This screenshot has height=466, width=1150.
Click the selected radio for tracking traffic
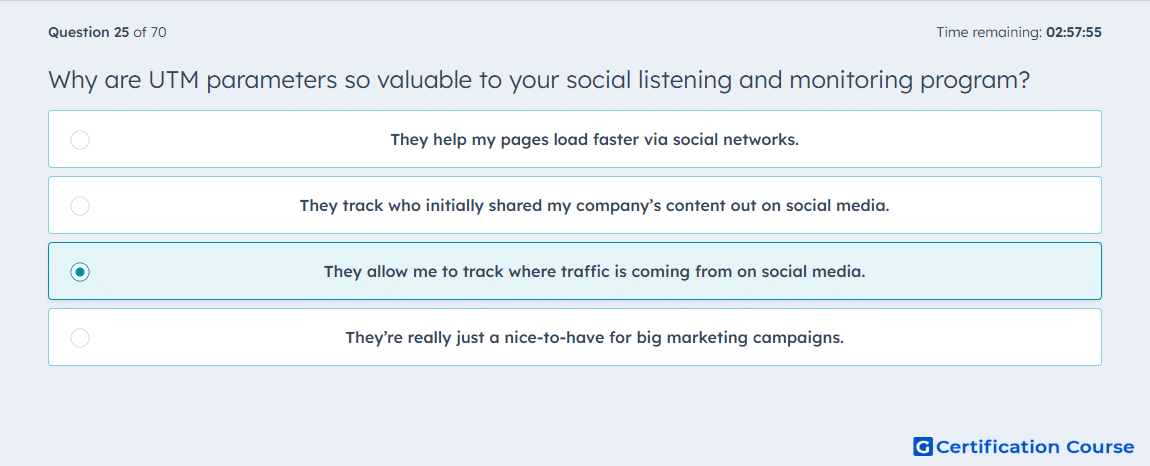(x=80, y=272)
